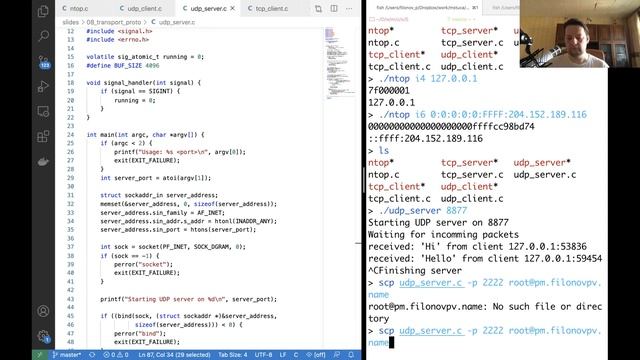
Task: Click on '#define BUF_SIZE 4096' line
Action: coord(123,65)
